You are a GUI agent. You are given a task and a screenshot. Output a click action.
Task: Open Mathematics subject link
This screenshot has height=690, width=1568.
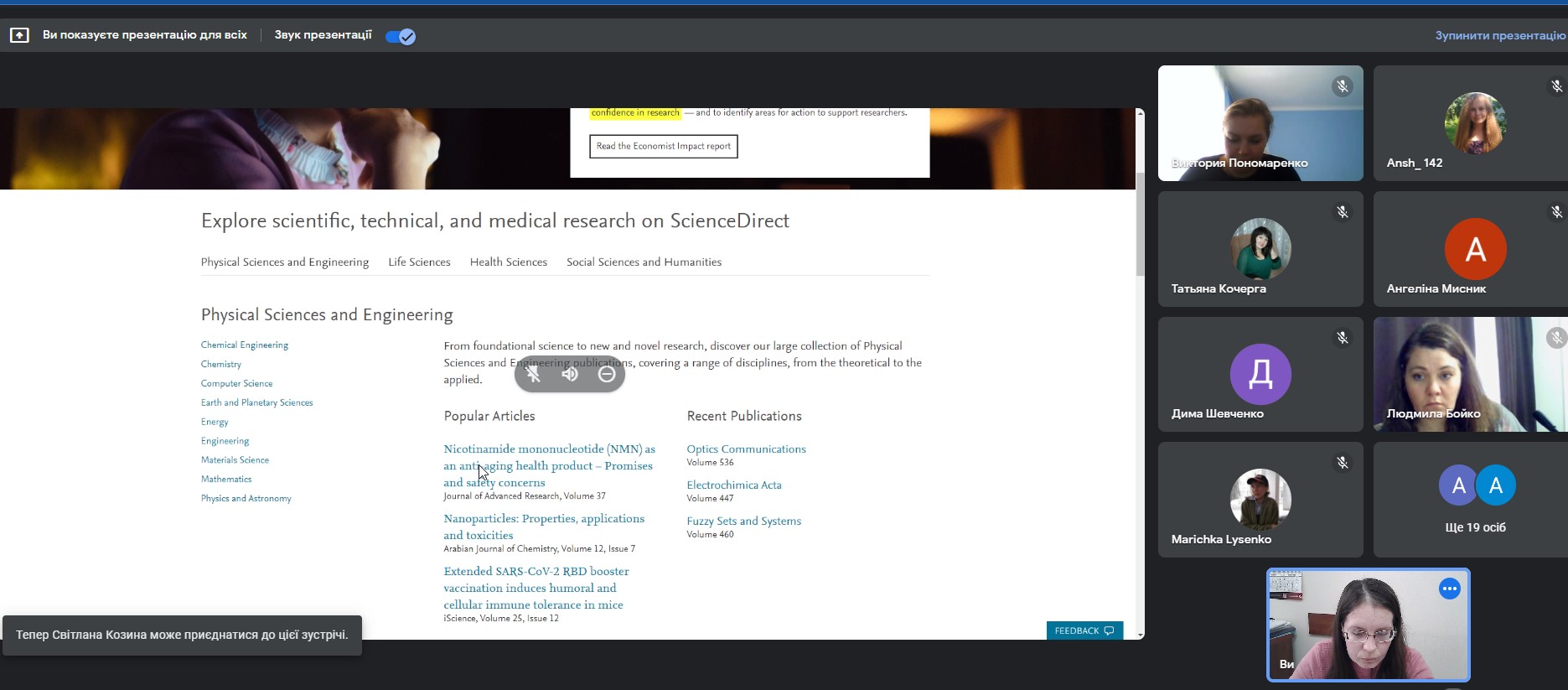click(226, 480)
